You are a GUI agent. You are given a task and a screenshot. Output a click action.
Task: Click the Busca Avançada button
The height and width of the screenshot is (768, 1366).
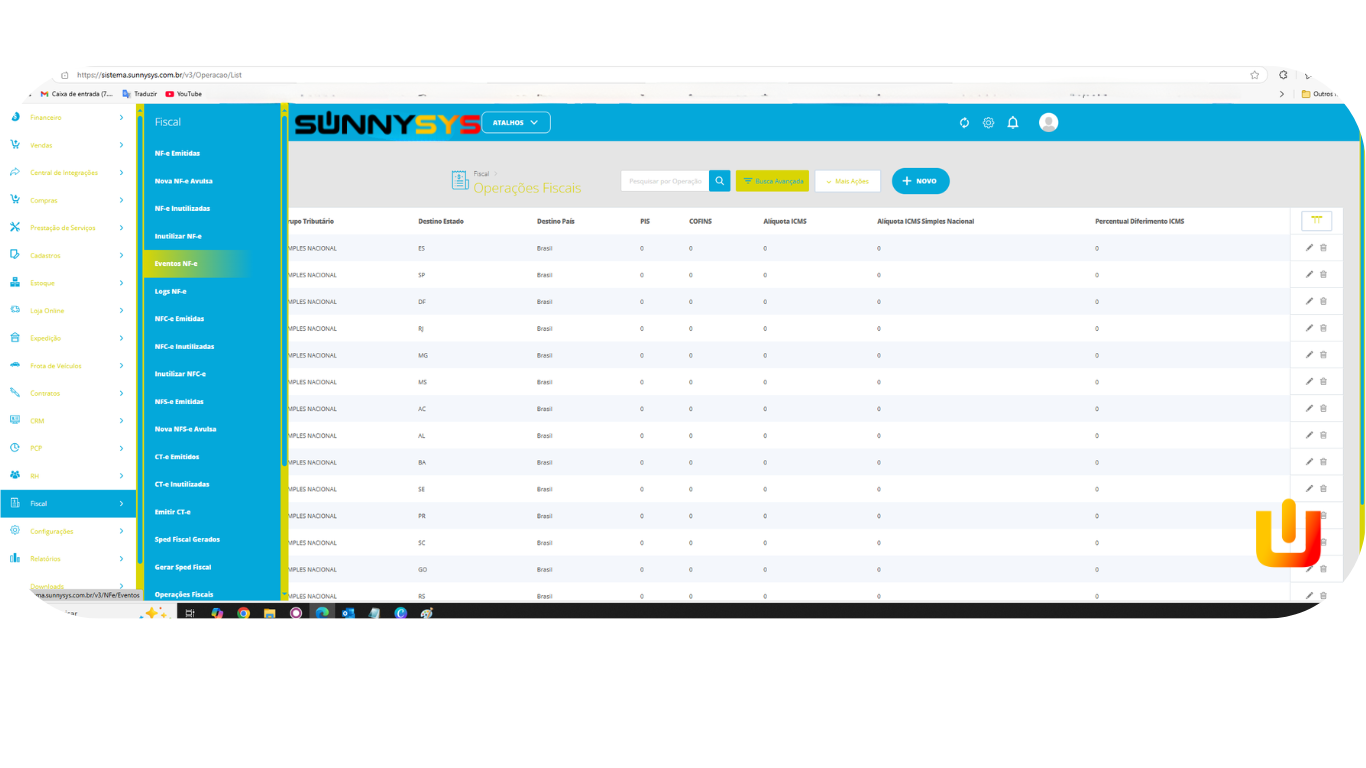click(772, 181)
